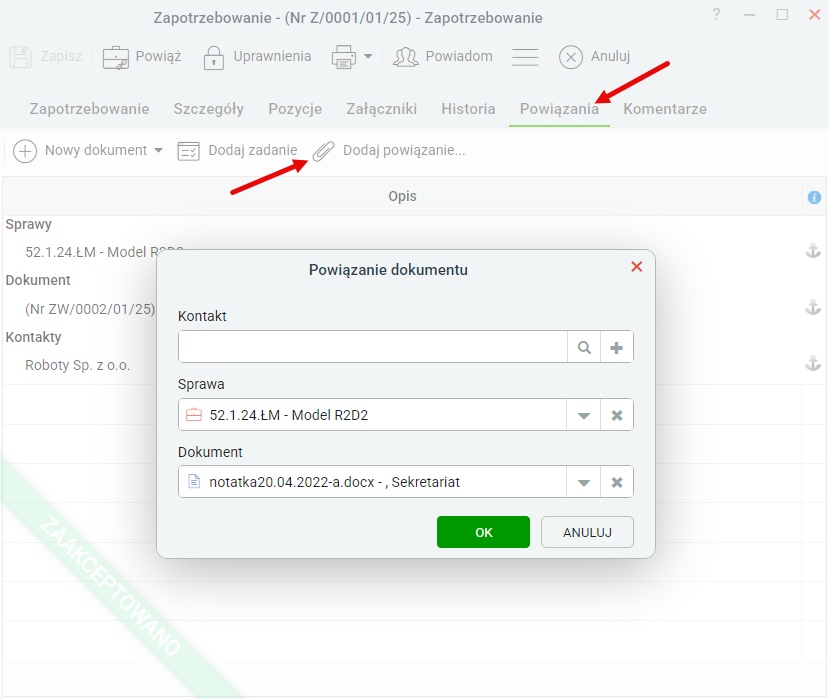829x699 pixels.
Task: Click the Dodaj zadanie label
Action: (253, 150)
